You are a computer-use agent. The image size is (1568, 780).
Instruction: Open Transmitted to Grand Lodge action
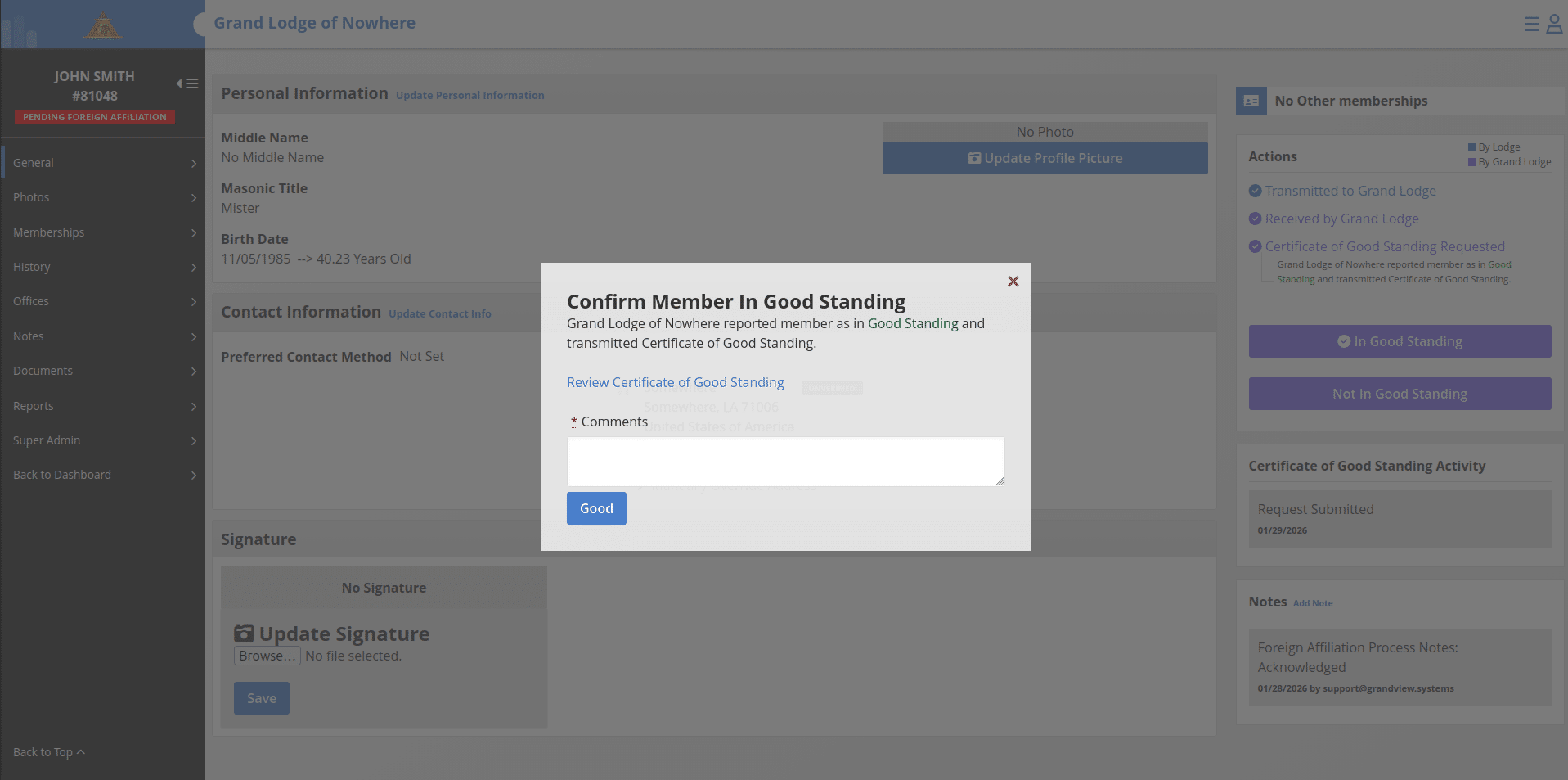(x=1350, y=191)
